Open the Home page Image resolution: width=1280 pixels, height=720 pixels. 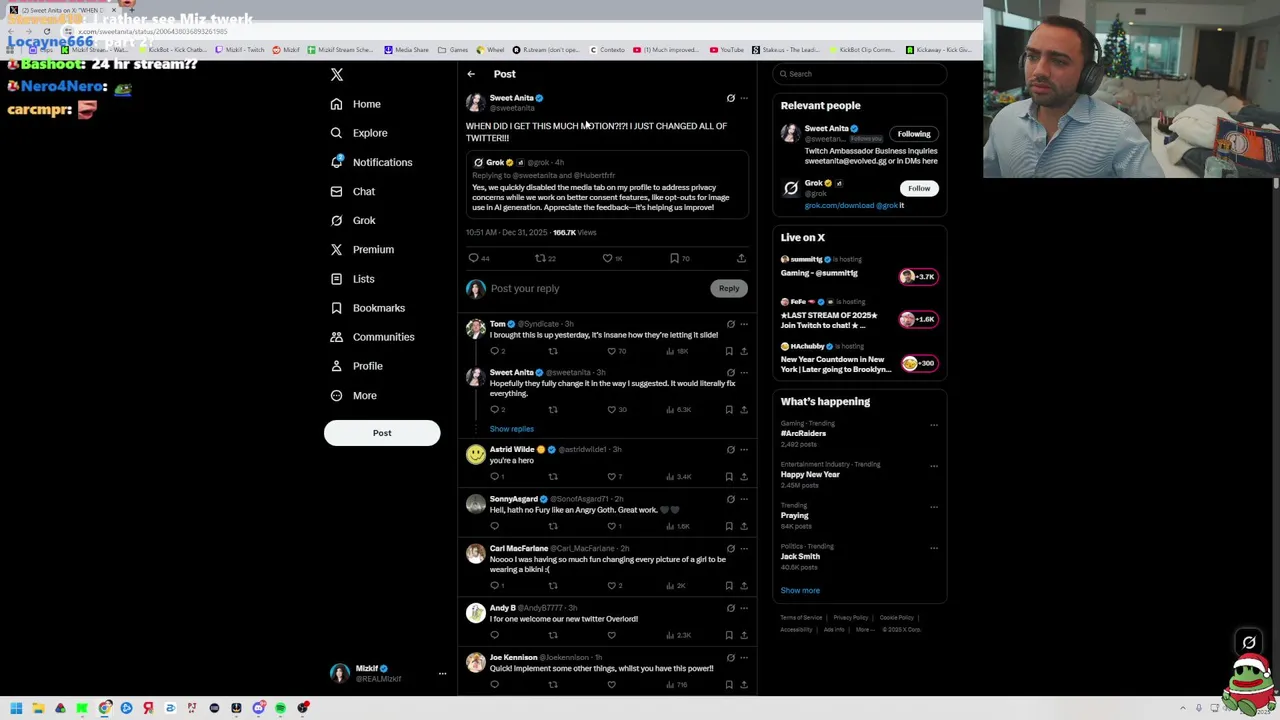[356, 104]
